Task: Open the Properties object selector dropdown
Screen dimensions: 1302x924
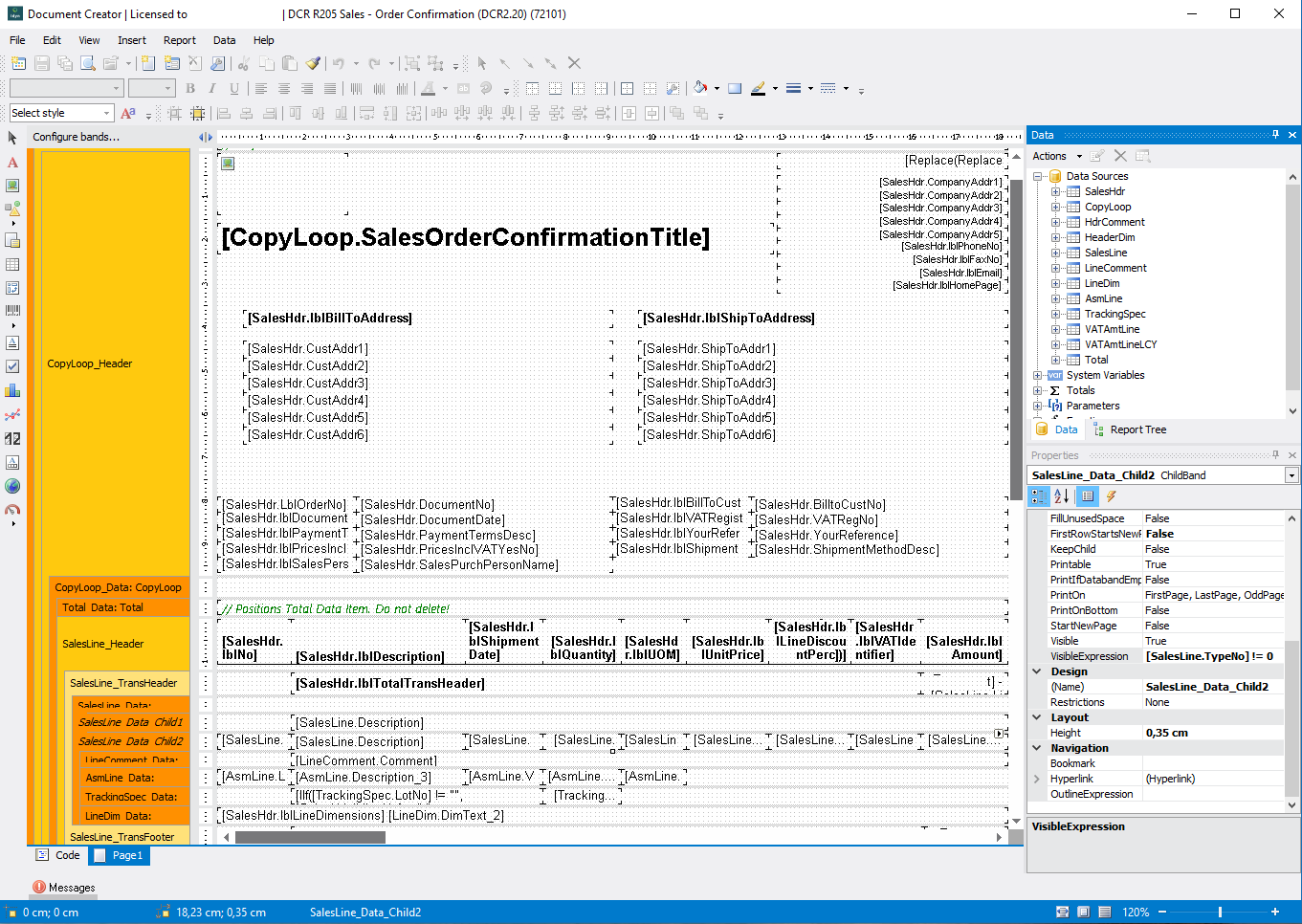Action: [x=1291, y=475]
